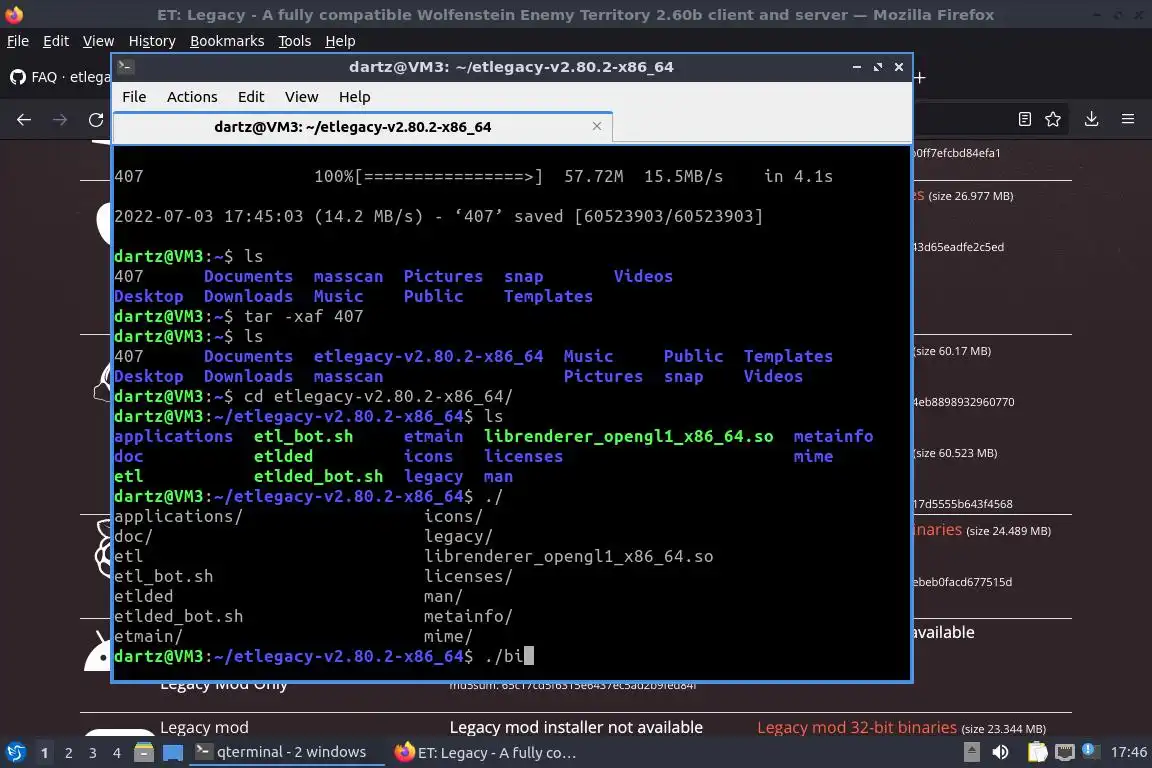Toggle Firefox reader view icon
Screen dimensions: 1152x768
(x=1025, y=119)
